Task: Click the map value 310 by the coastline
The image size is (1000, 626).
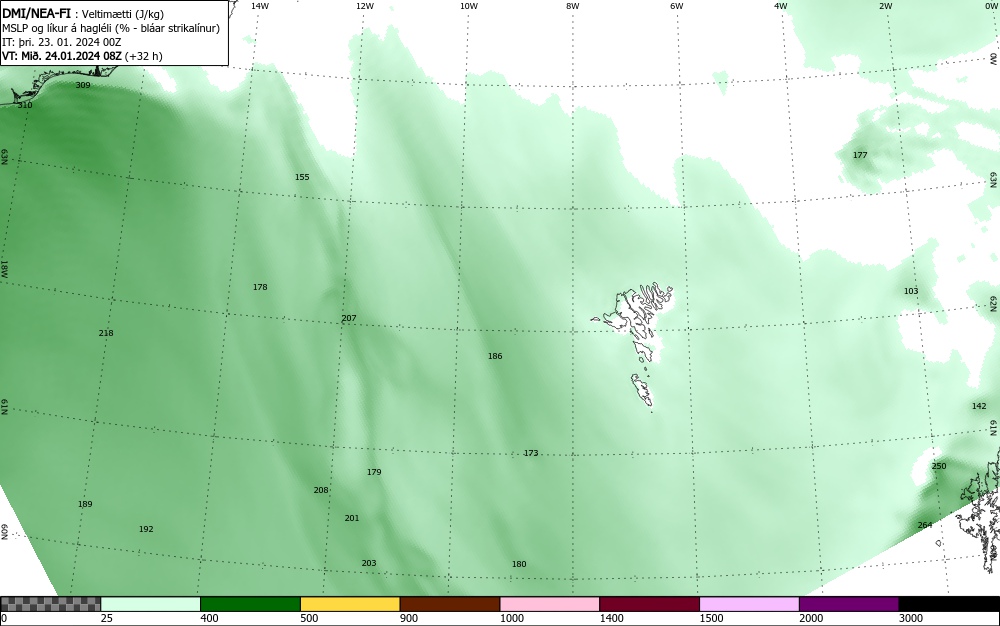Action: tap(25, 105)
